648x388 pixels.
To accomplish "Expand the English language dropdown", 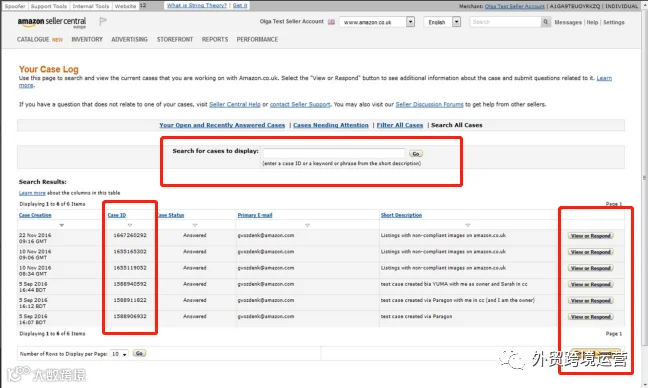I will [x=456, y=21].
